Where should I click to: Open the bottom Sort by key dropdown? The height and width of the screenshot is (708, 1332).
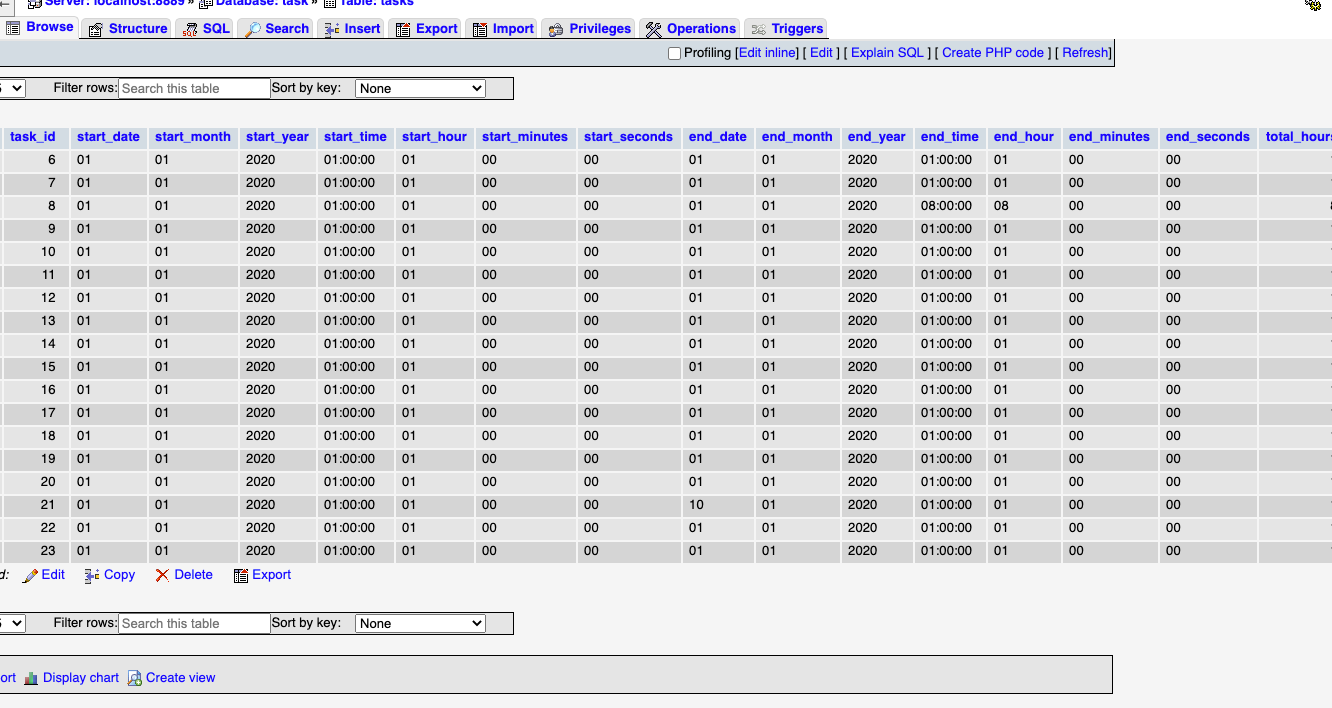(x=420, y=624)
